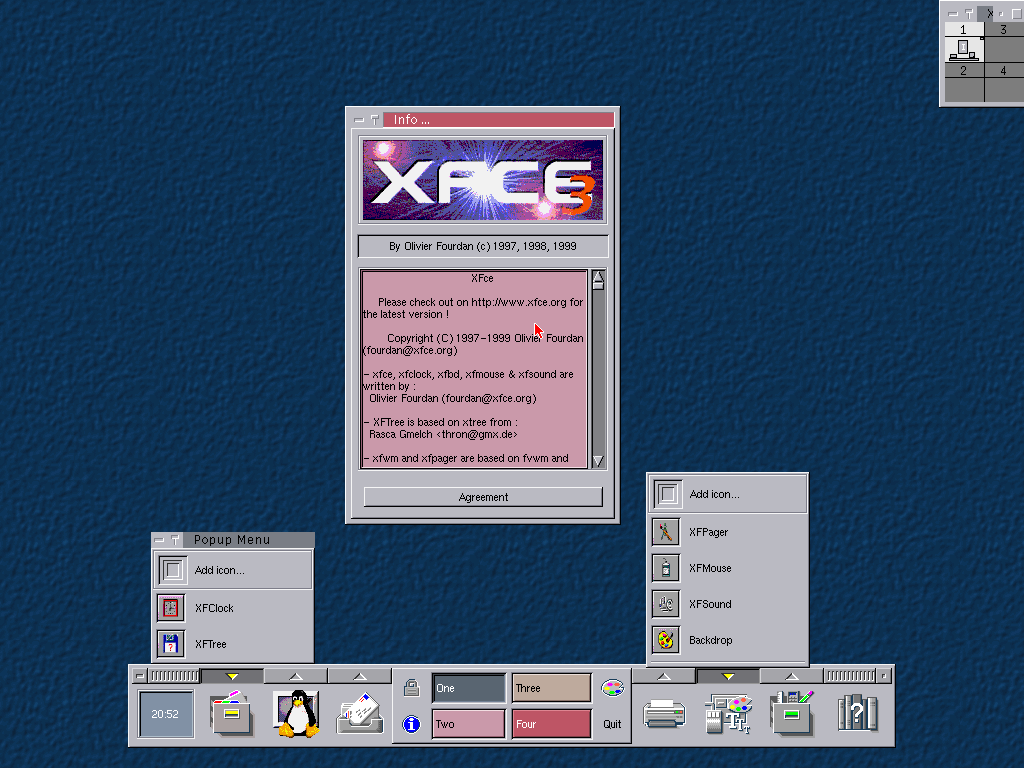Click the line 'XFTree is based on xtree from :'

coord(445,423)
